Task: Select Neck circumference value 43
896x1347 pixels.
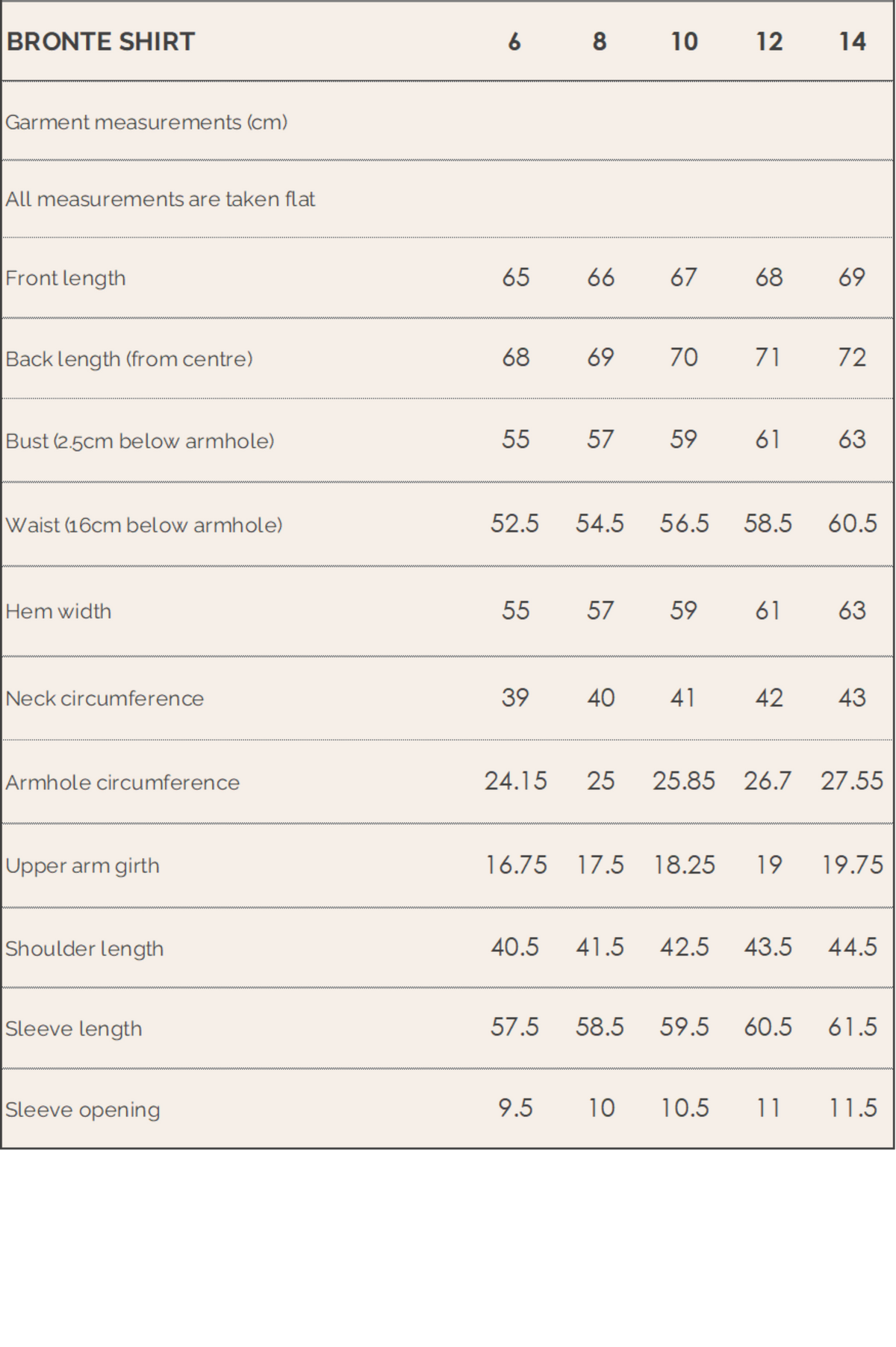Action: [x=852, y=698]
